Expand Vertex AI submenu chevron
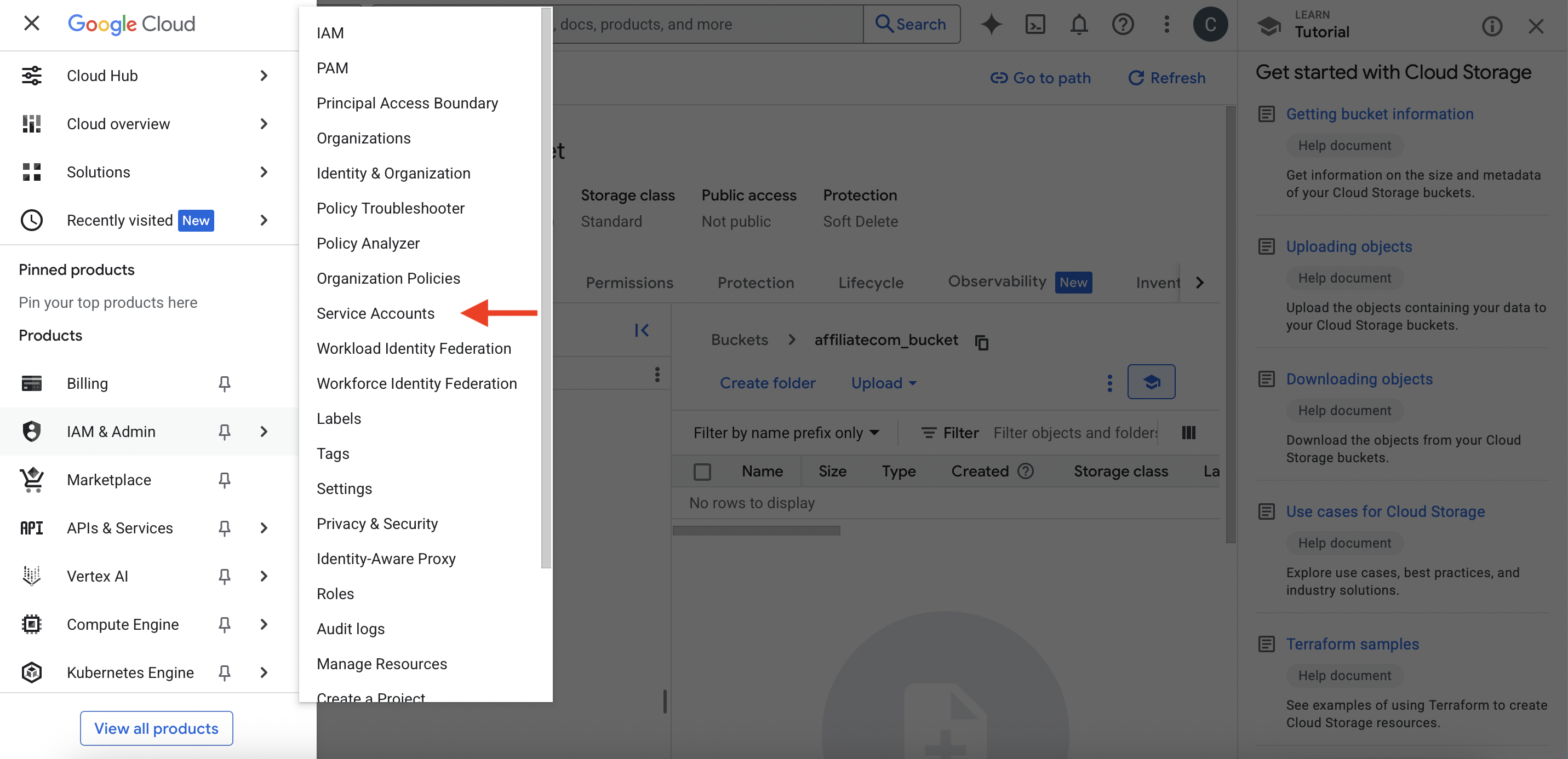Viewport: 1568px width, 759px height. (x=264, y=576)
